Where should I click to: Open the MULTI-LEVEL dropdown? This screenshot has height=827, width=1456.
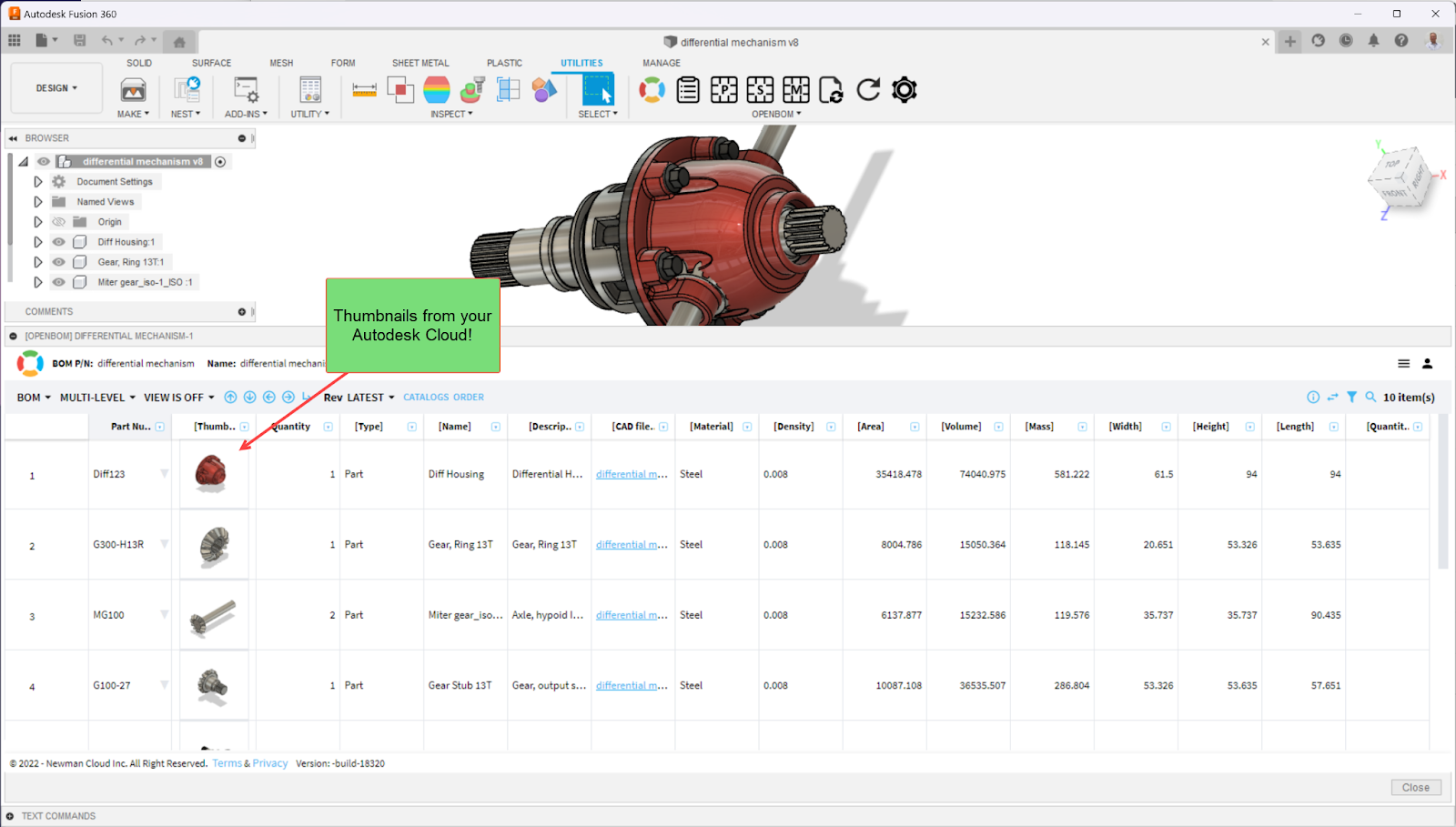(x=97, y=398)
